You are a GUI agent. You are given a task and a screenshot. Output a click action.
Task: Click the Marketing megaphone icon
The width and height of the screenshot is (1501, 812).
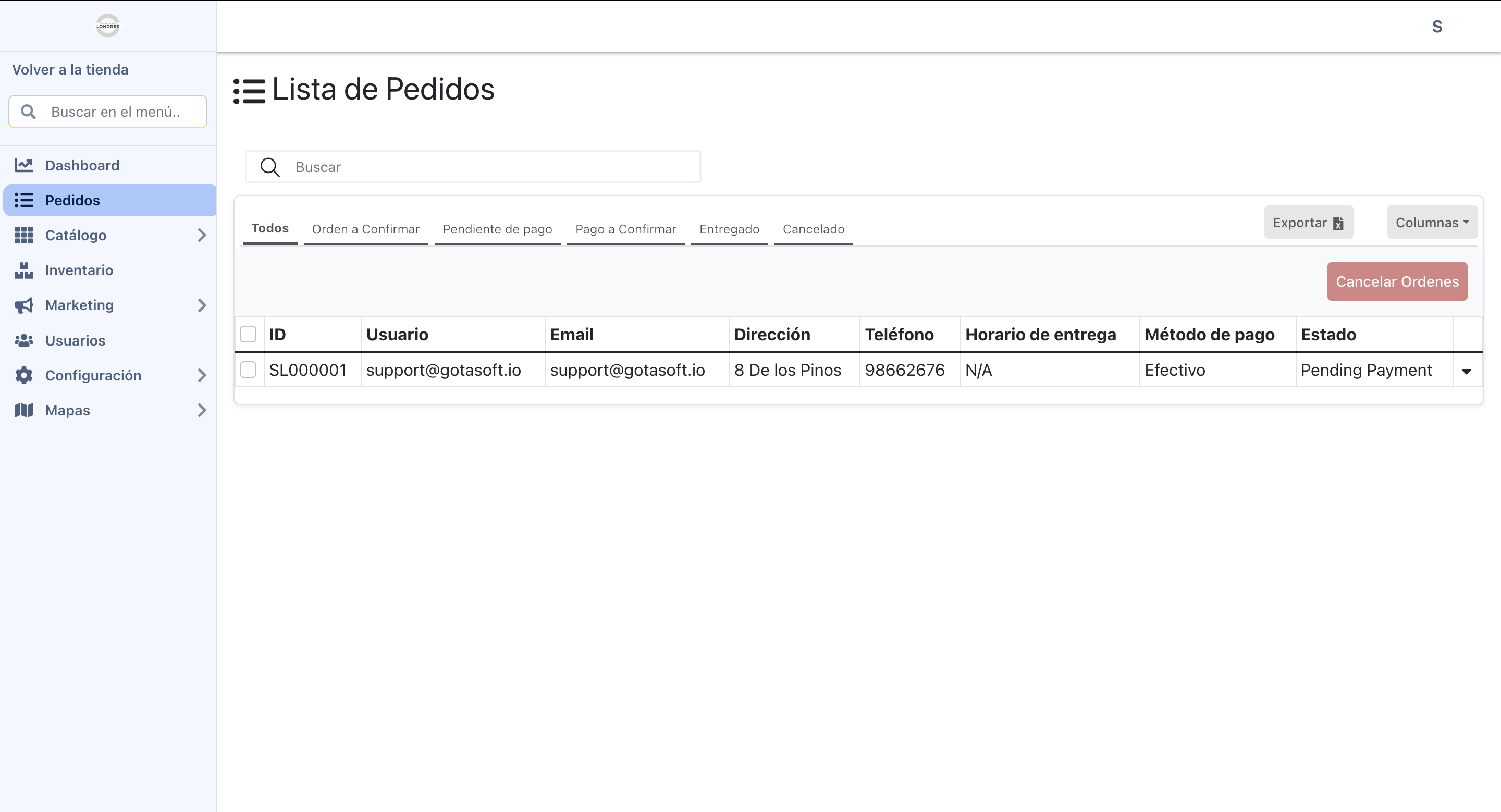24,305
